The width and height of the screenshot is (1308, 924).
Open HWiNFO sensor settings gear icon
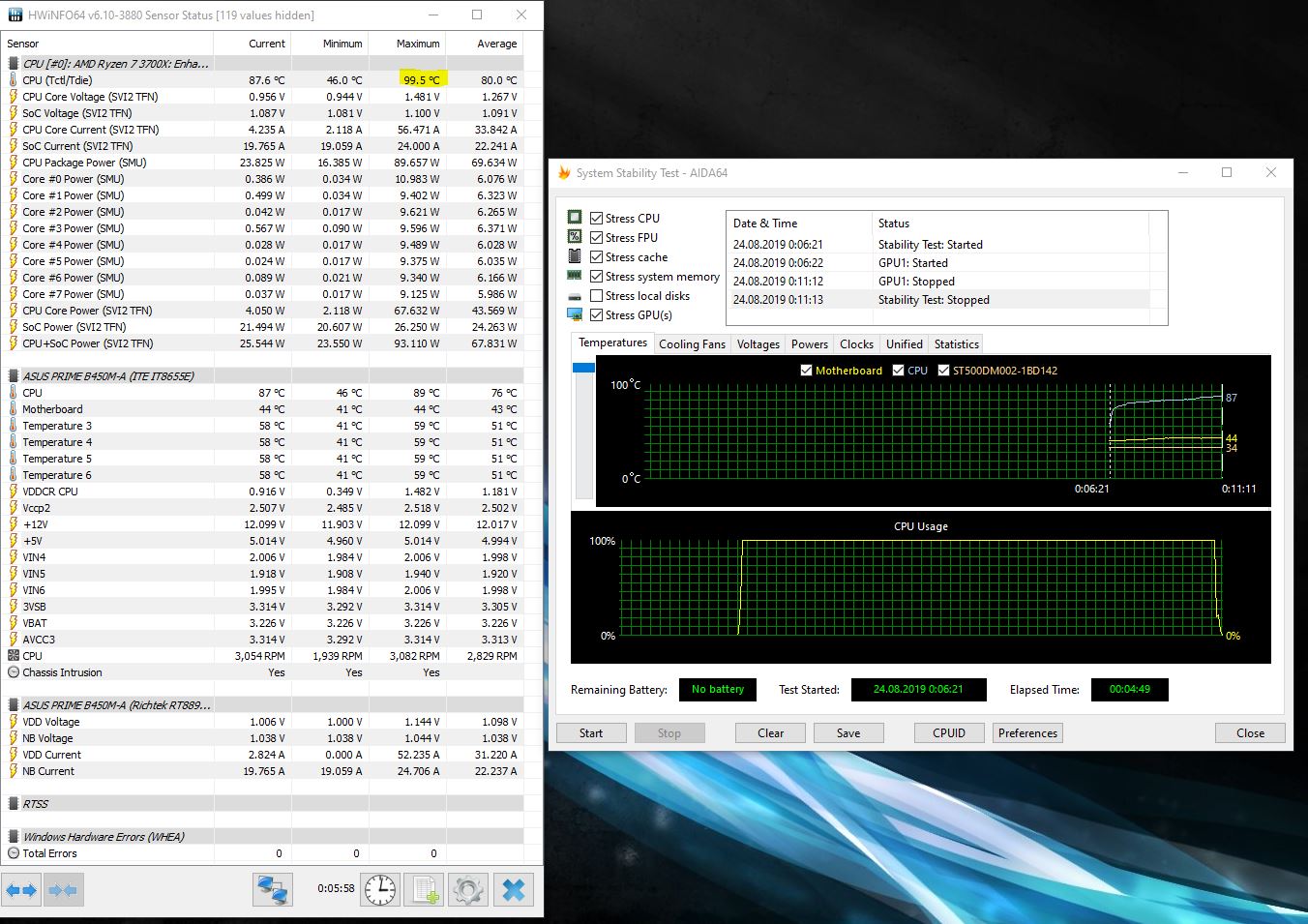(x=468, y=889)
